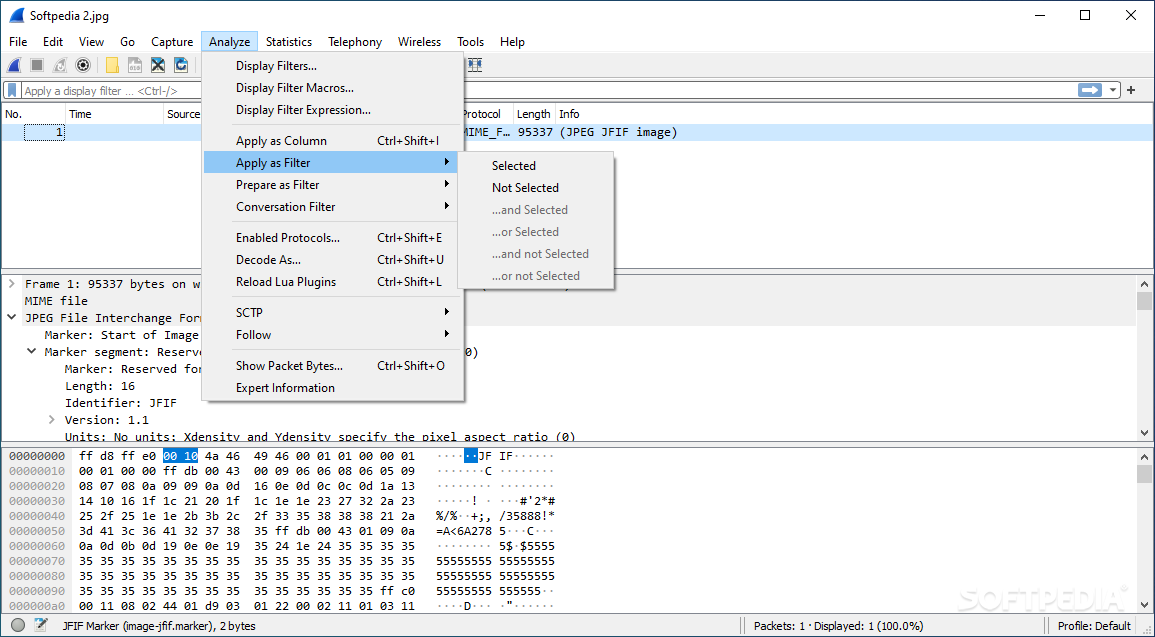Viewport: 1155px width, 637px height.
Task: Open a capture file with folder icon
Action: (112, 66)
